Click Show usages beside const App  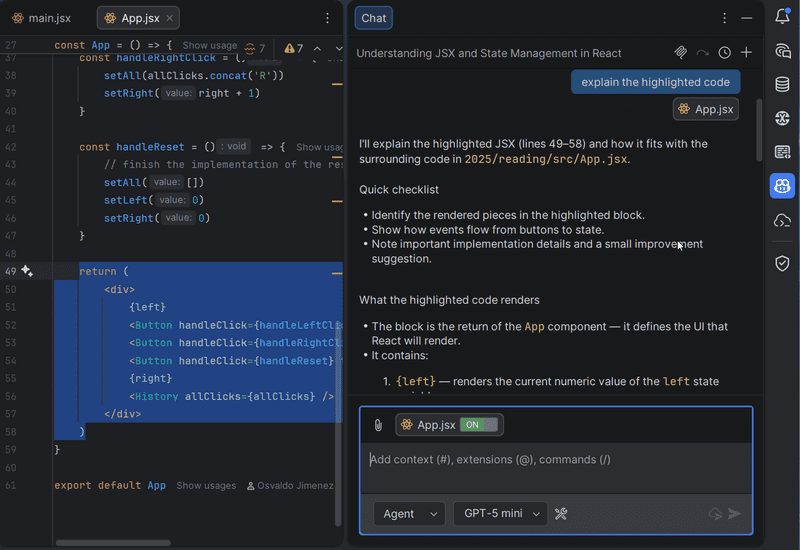pos(210,45)
